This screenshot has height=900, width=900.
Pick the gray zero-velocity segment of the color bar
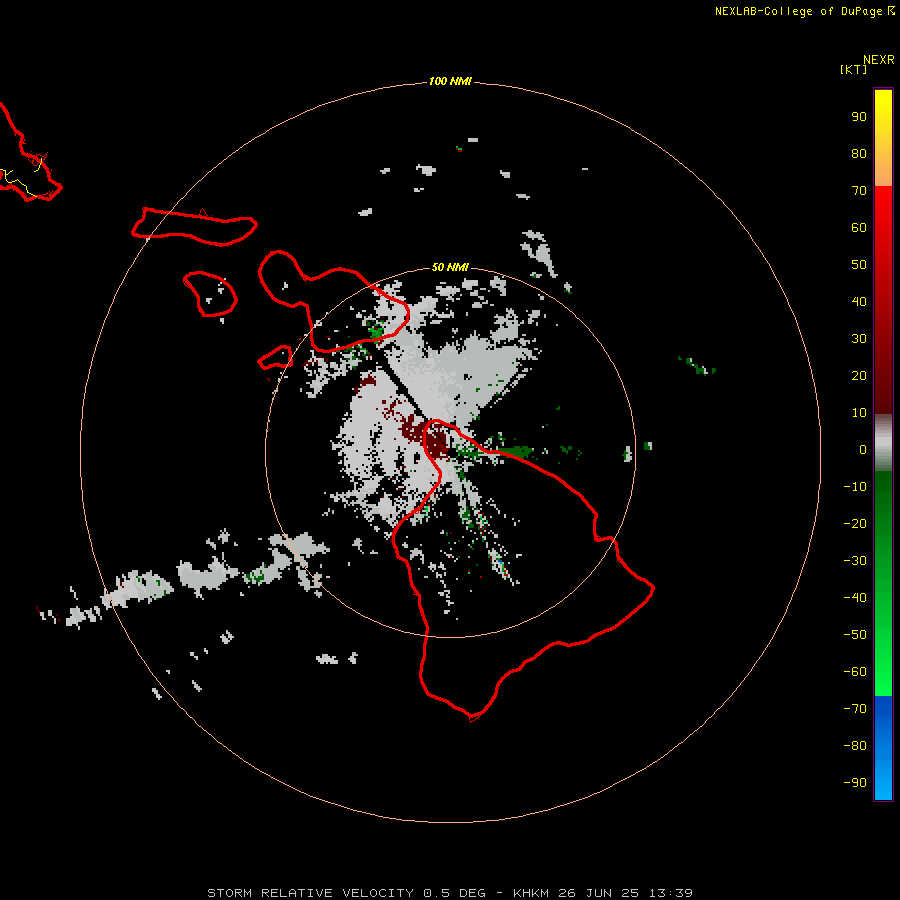coord(883,443)
